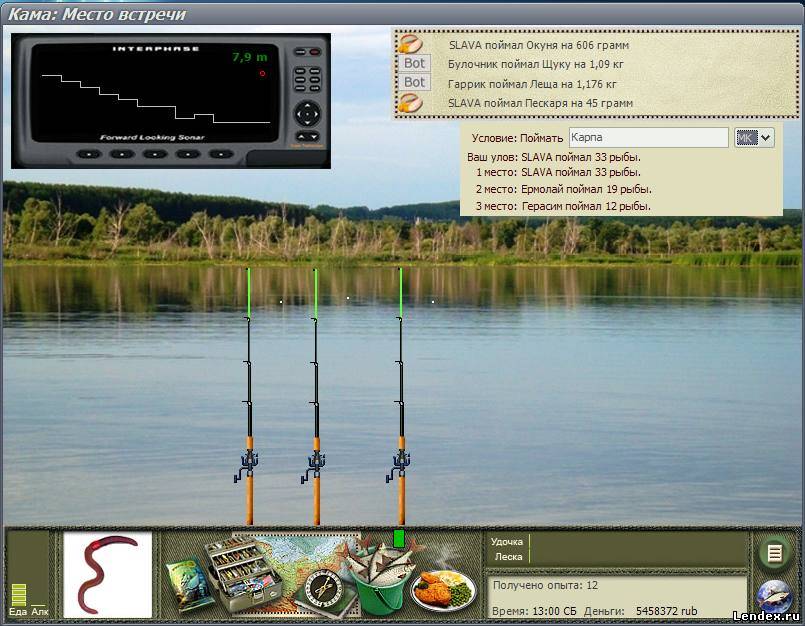Viewport: 805px width, 626px height.
Task: Open the tackle box
Action: tap(242, 574)
